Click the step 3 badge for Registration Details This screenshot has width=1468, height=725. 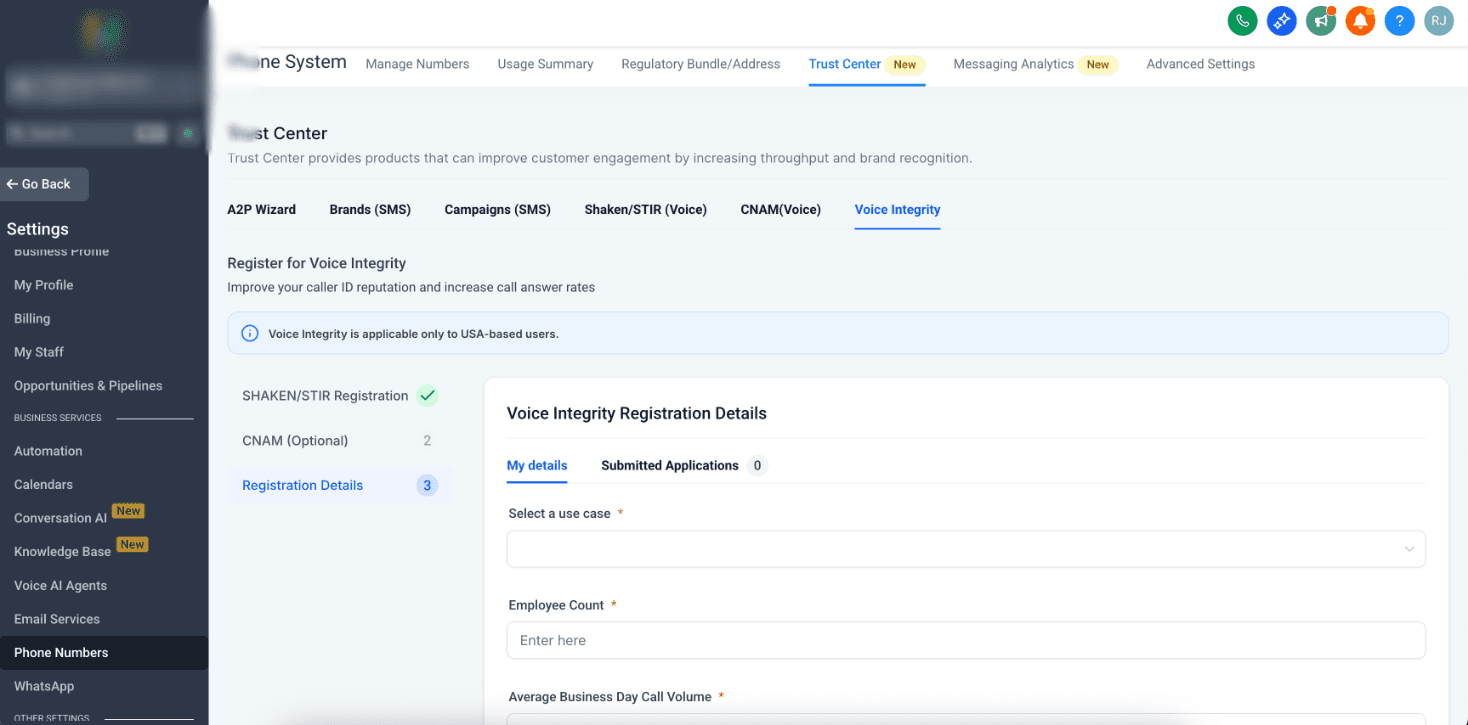click(427, 485)
